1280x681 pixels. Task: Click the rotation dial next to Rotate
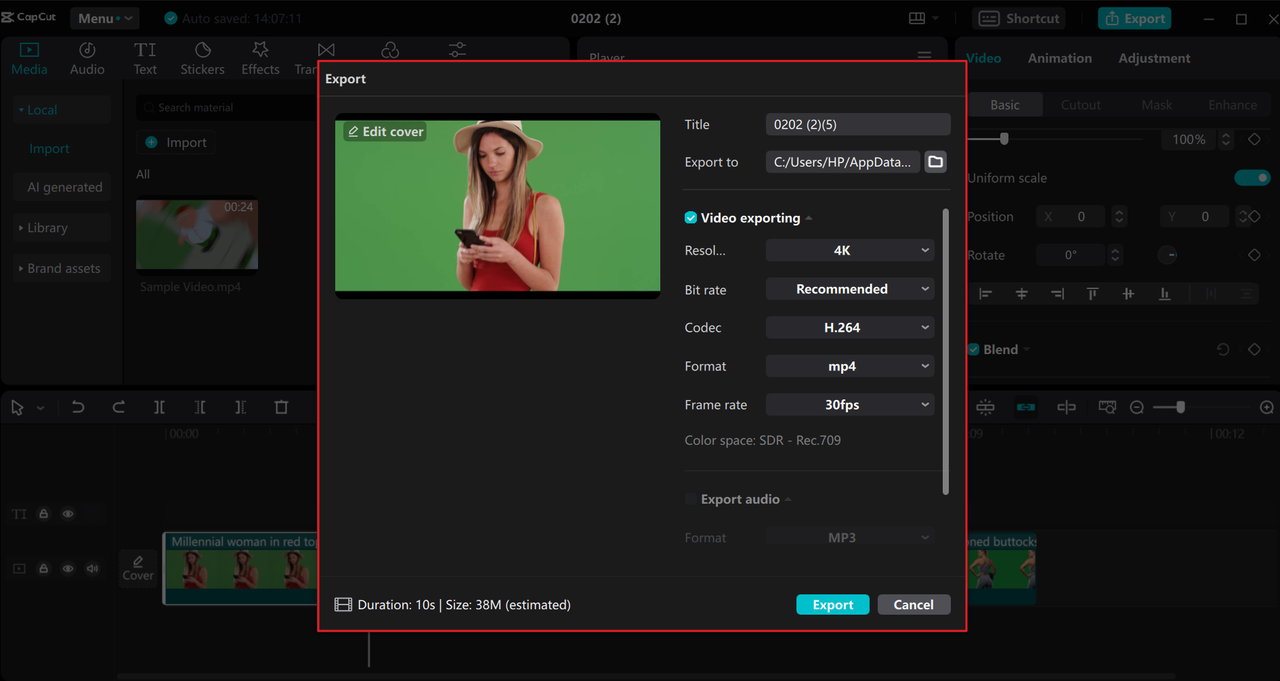point(1167,255)
